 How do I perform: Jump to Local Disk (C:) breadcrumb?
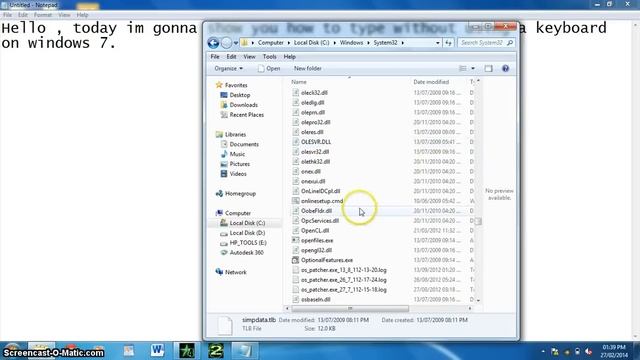tap(311, 42)
